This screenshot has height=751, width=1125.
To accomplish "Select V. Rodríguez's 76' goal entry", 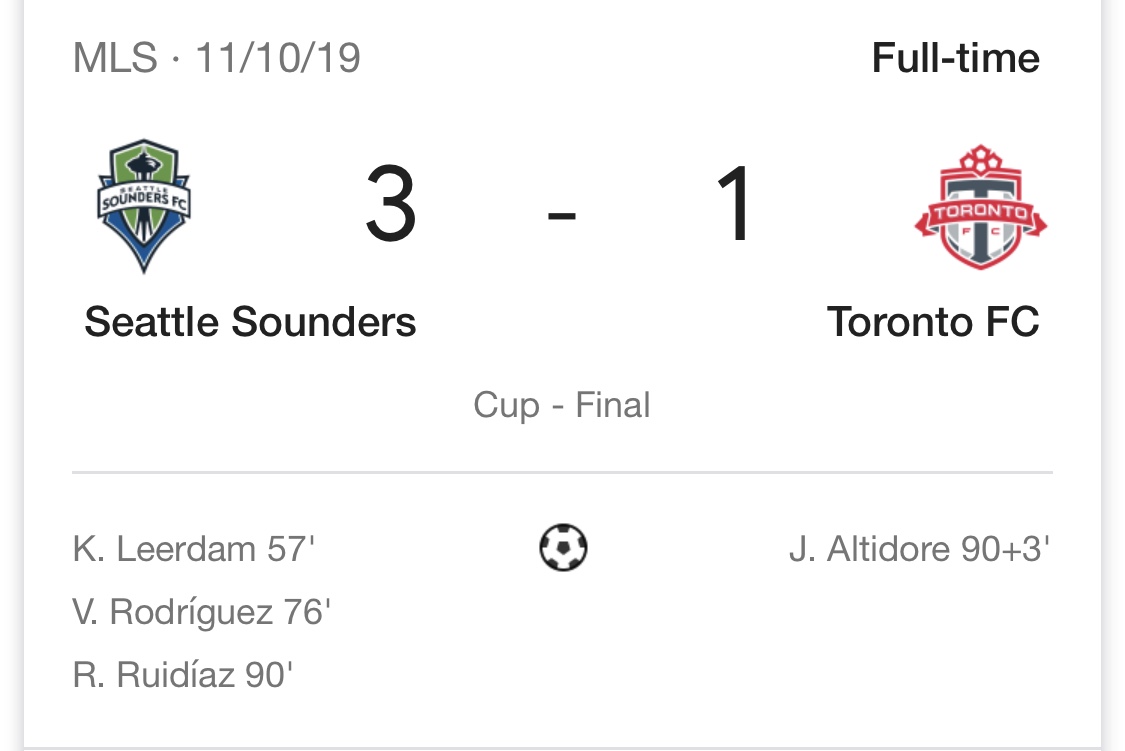I will (x=202, y=612).
